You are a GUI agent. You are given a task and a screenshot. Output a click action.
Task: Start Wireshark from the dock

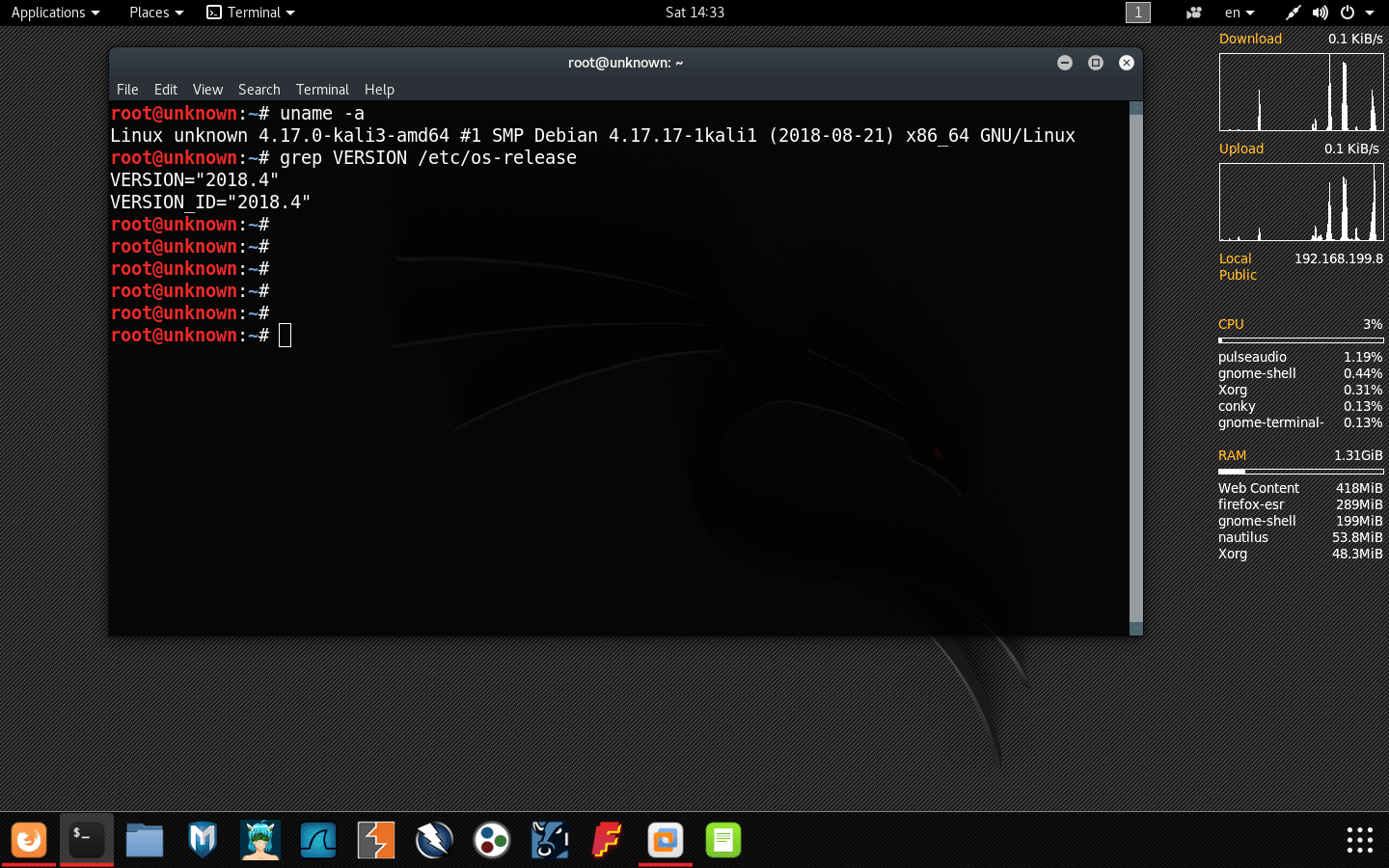[x=318, y=840]
